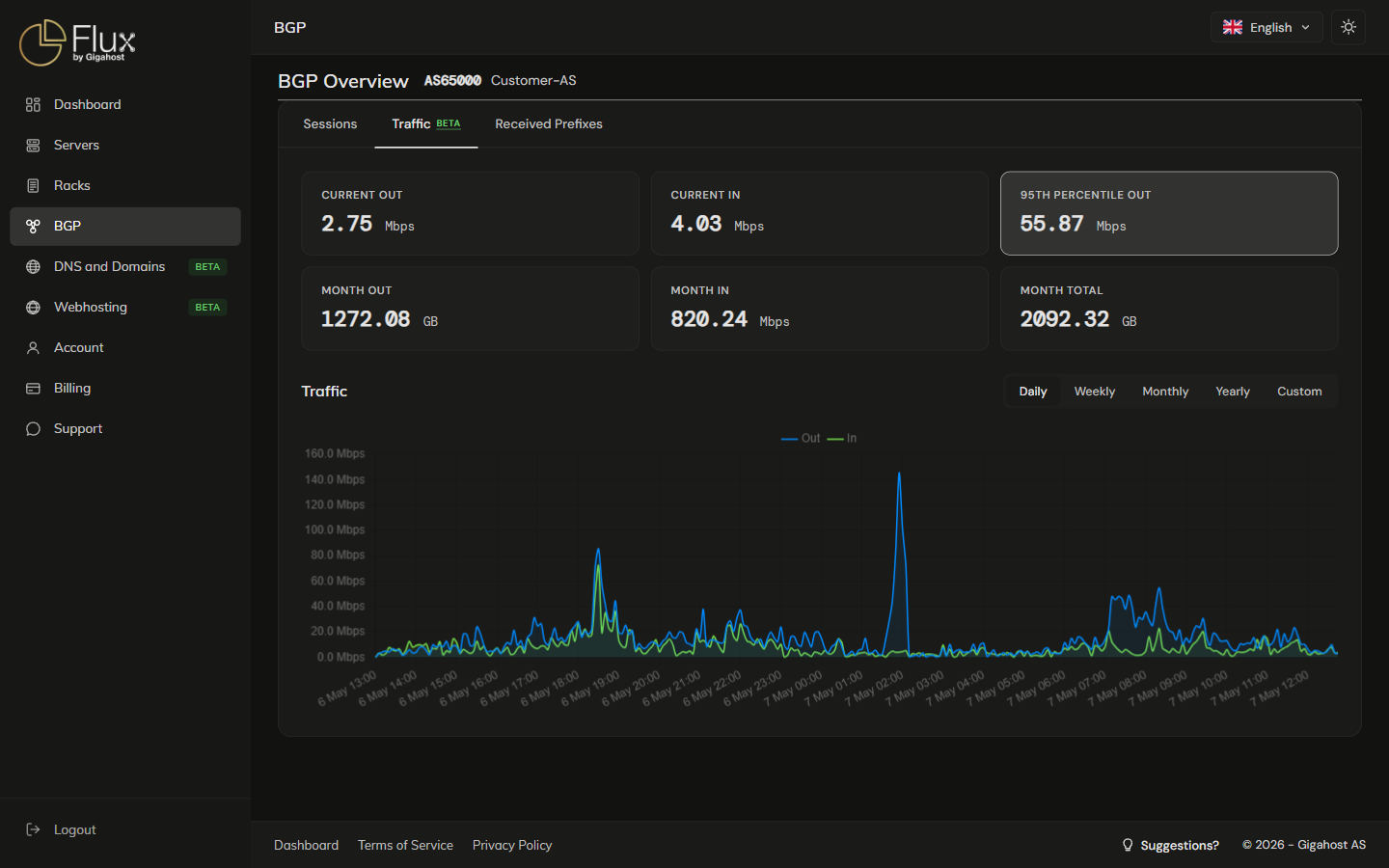Click the UK flag language icon
The height and width of the screenshot is (868, 1389).
point(1233,27)
